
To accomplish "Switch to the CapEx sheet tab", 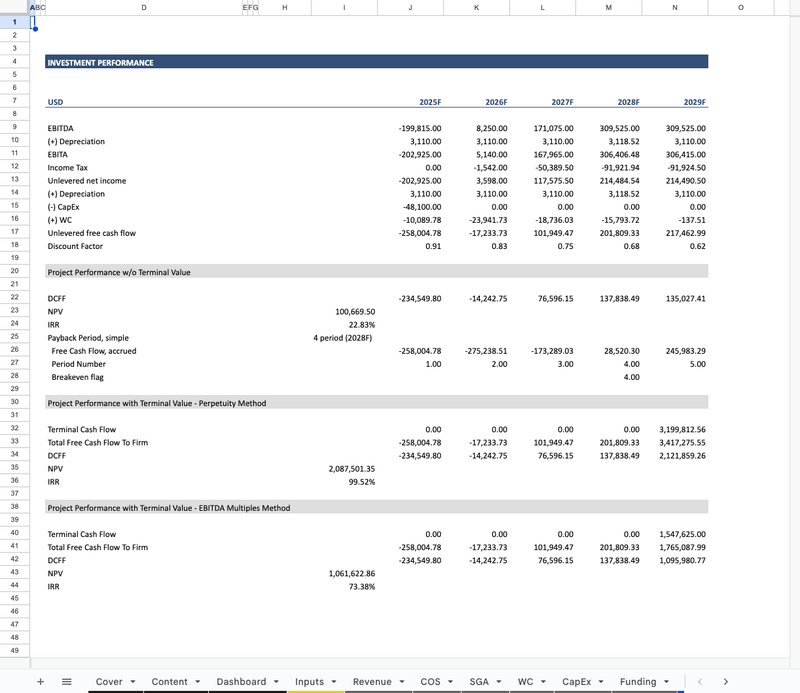I will point(576,682).
